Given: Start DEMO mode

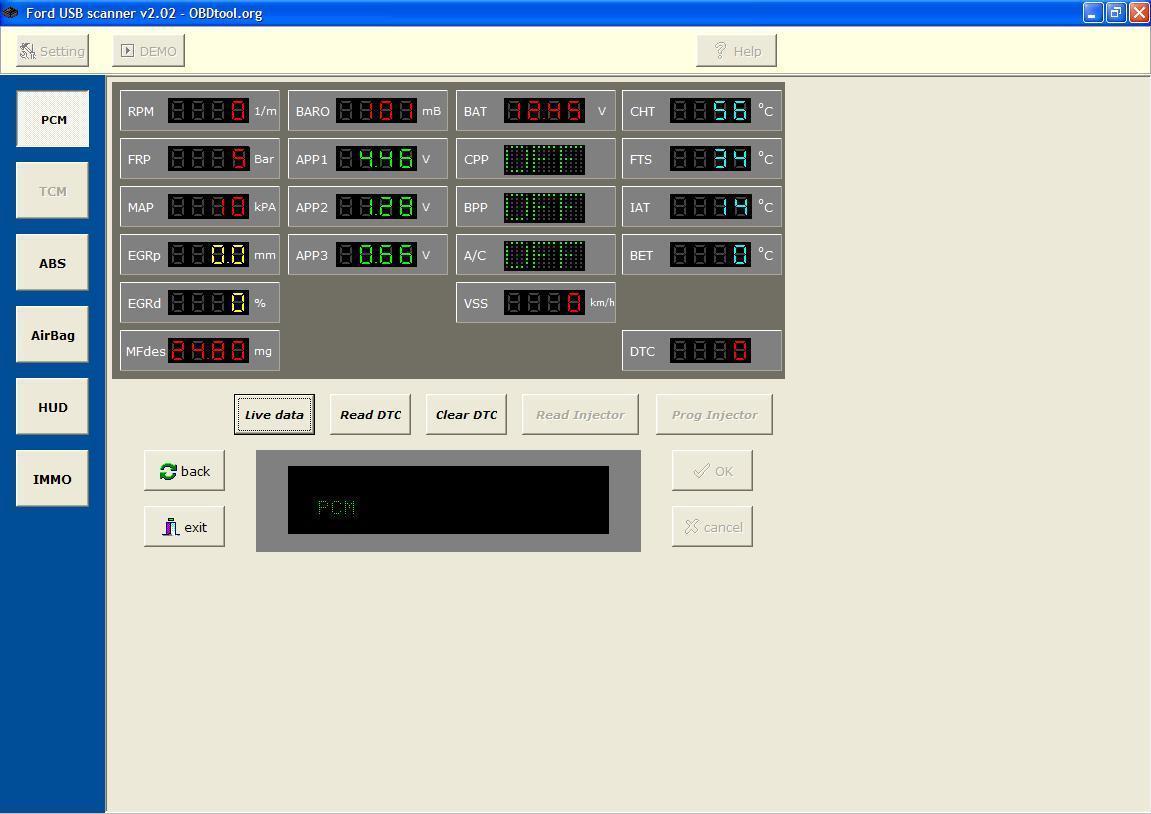Looking at the screenshot, I should (148, 51).
